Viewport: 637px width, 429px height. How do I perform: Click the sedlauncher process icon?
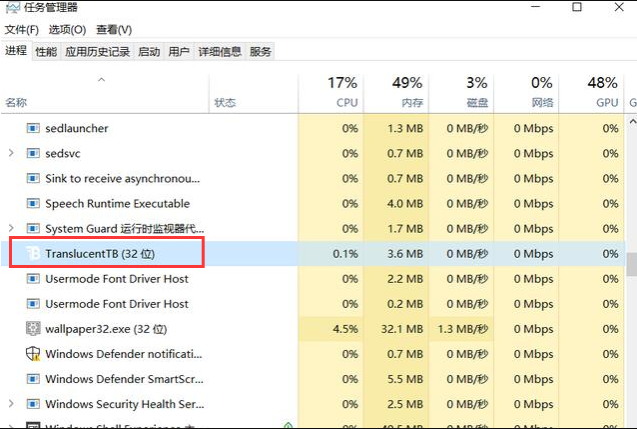tap(33, 128)
